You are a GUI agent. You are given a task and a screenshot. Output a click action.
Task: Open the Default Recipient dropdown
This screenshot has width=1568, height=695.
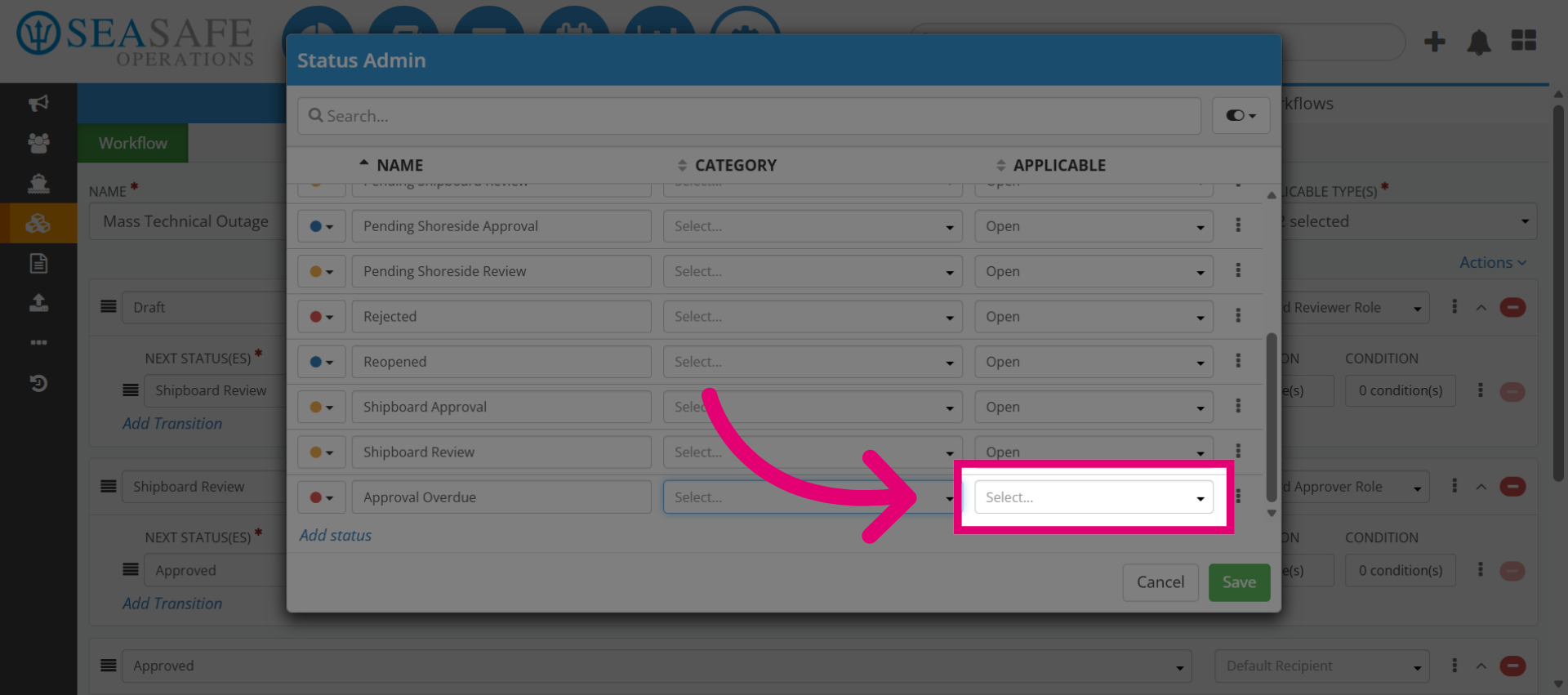[1321, 666]
